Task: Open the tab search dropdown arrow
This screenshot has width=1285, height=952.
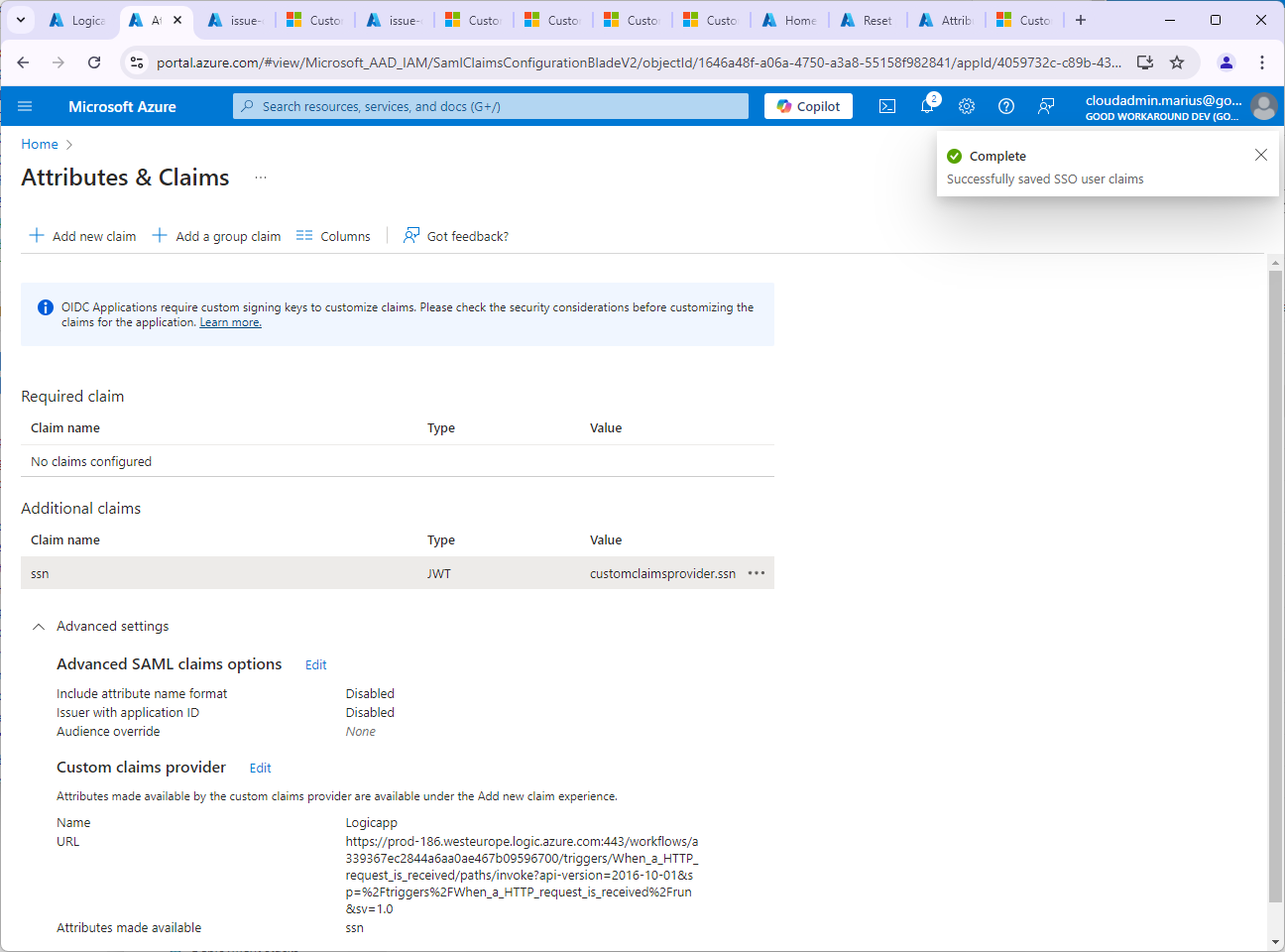Action: pos(21,20)
